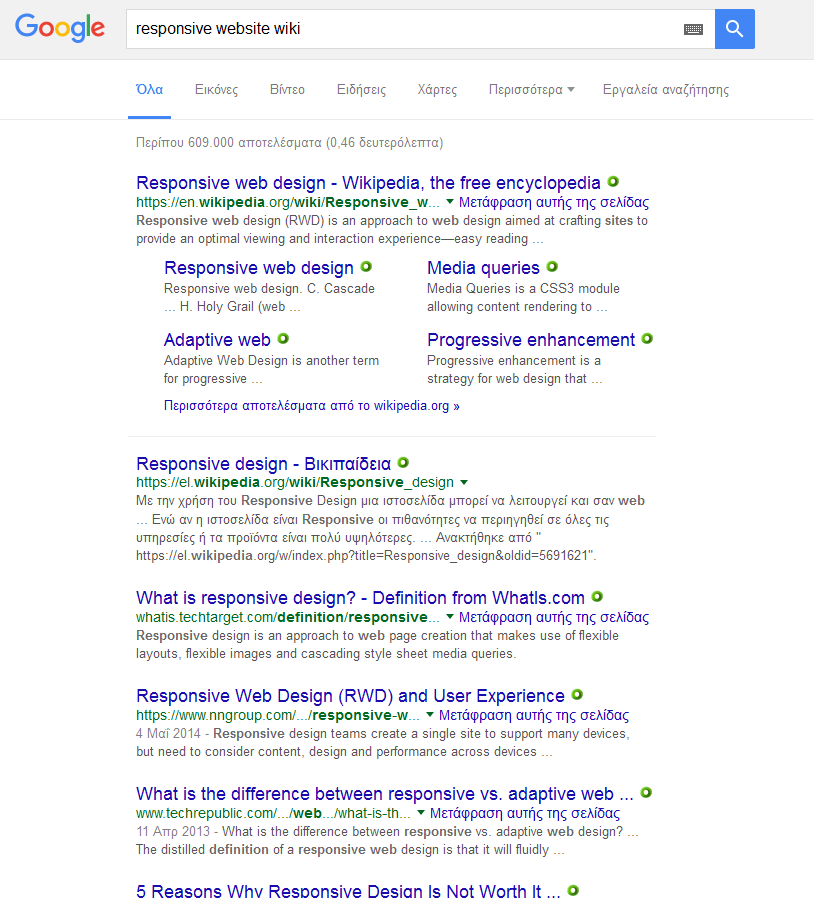Switch to the Βίντεο tab
The height and width of the screenshot is (898, 814).
pyautogui.click(x=287, y=89)
